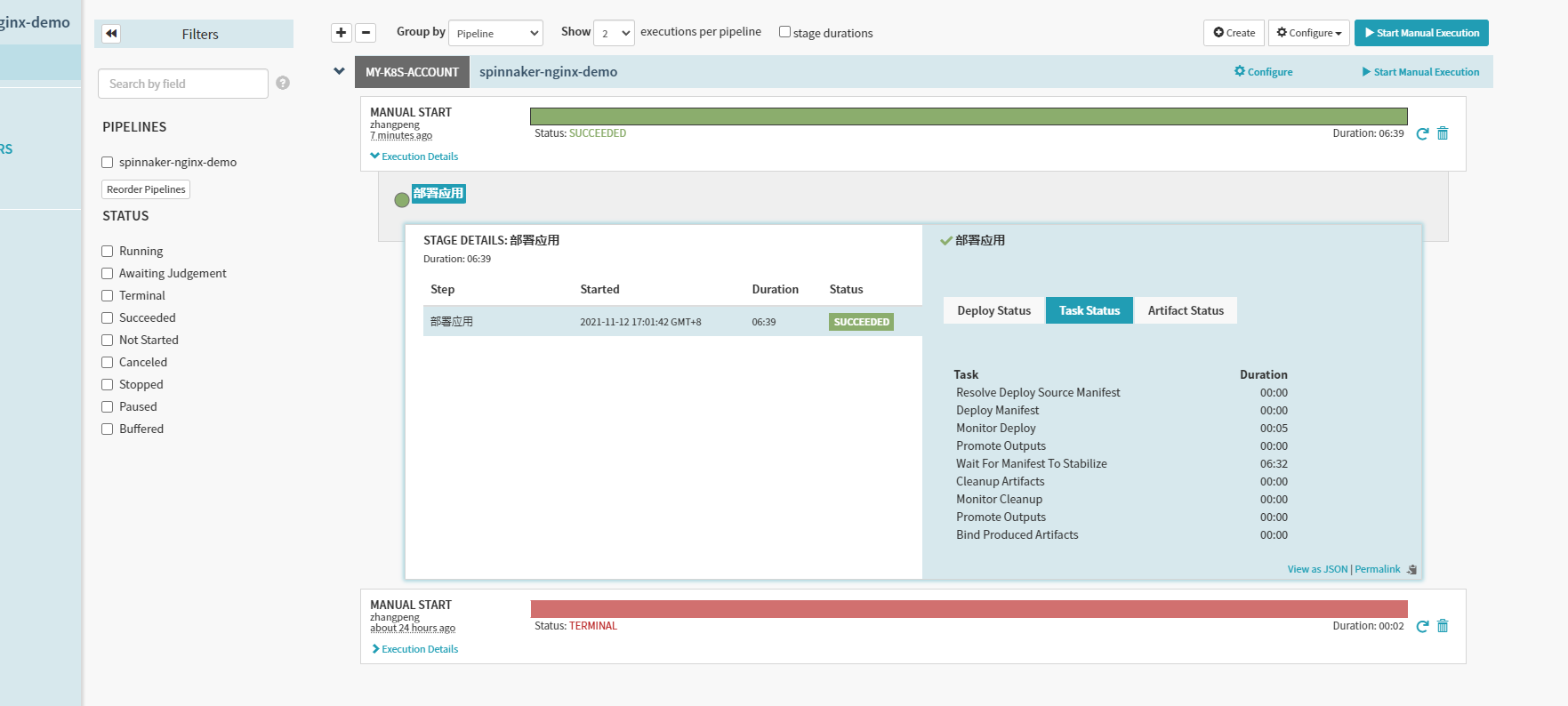Click the red terminal execution progress bar
The width and height of the screenshot is (1568, 706).
point(969,609)
